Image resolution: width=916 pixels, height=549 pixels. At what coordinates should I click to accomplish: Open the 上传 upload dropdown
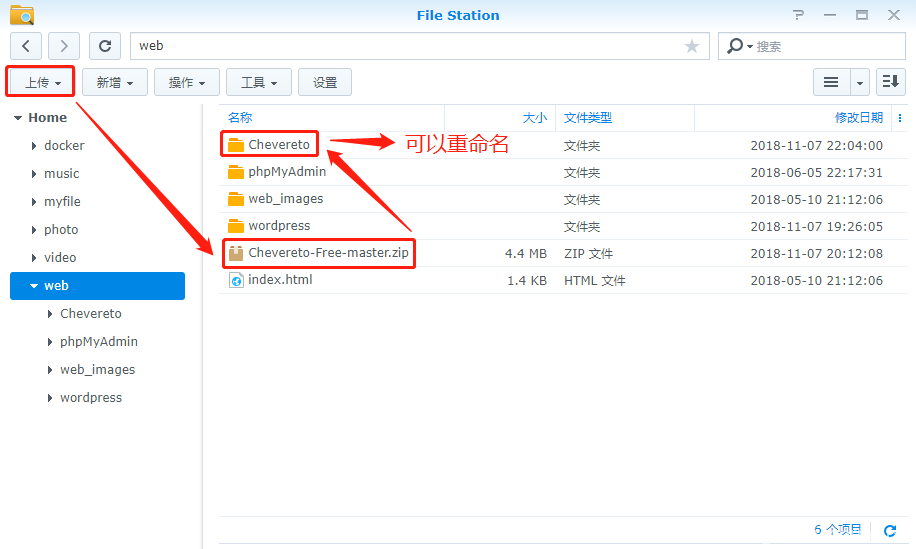coord(41,82)
